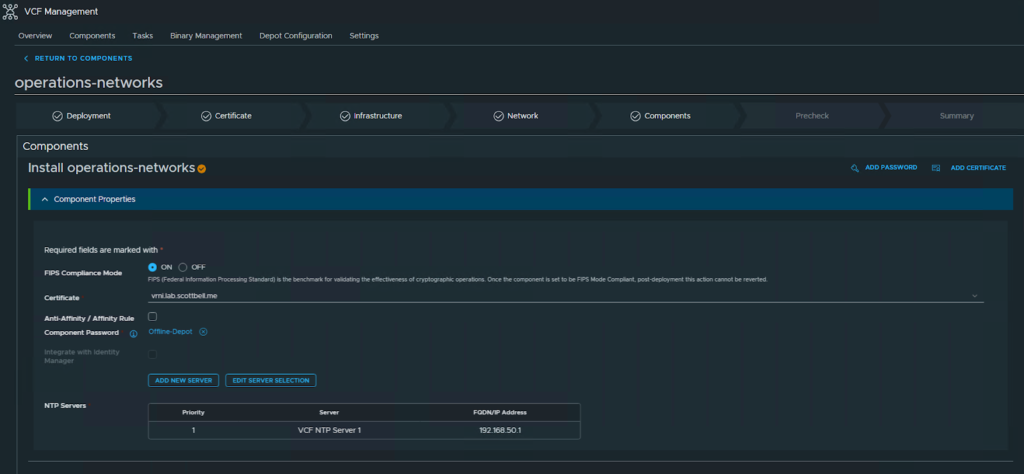This screenshot has width=1024, height=474.
Task: Switch to the Tasks tab
Action: tap(142, 36)
